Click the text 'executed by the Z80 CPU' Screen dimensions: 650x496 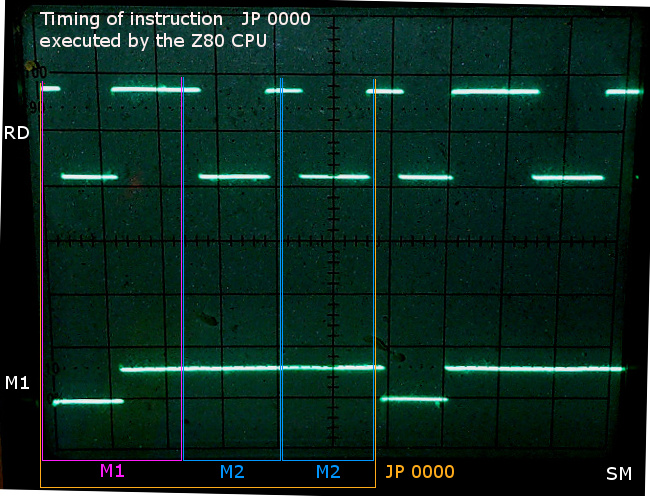[153, 41]
